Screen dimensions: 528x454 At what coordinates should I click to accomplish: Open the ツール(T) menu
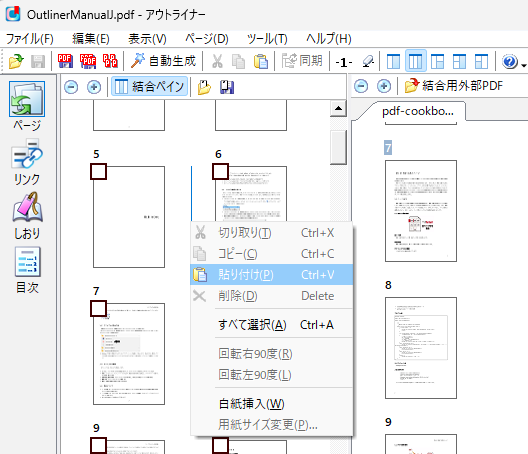[267, 39]
